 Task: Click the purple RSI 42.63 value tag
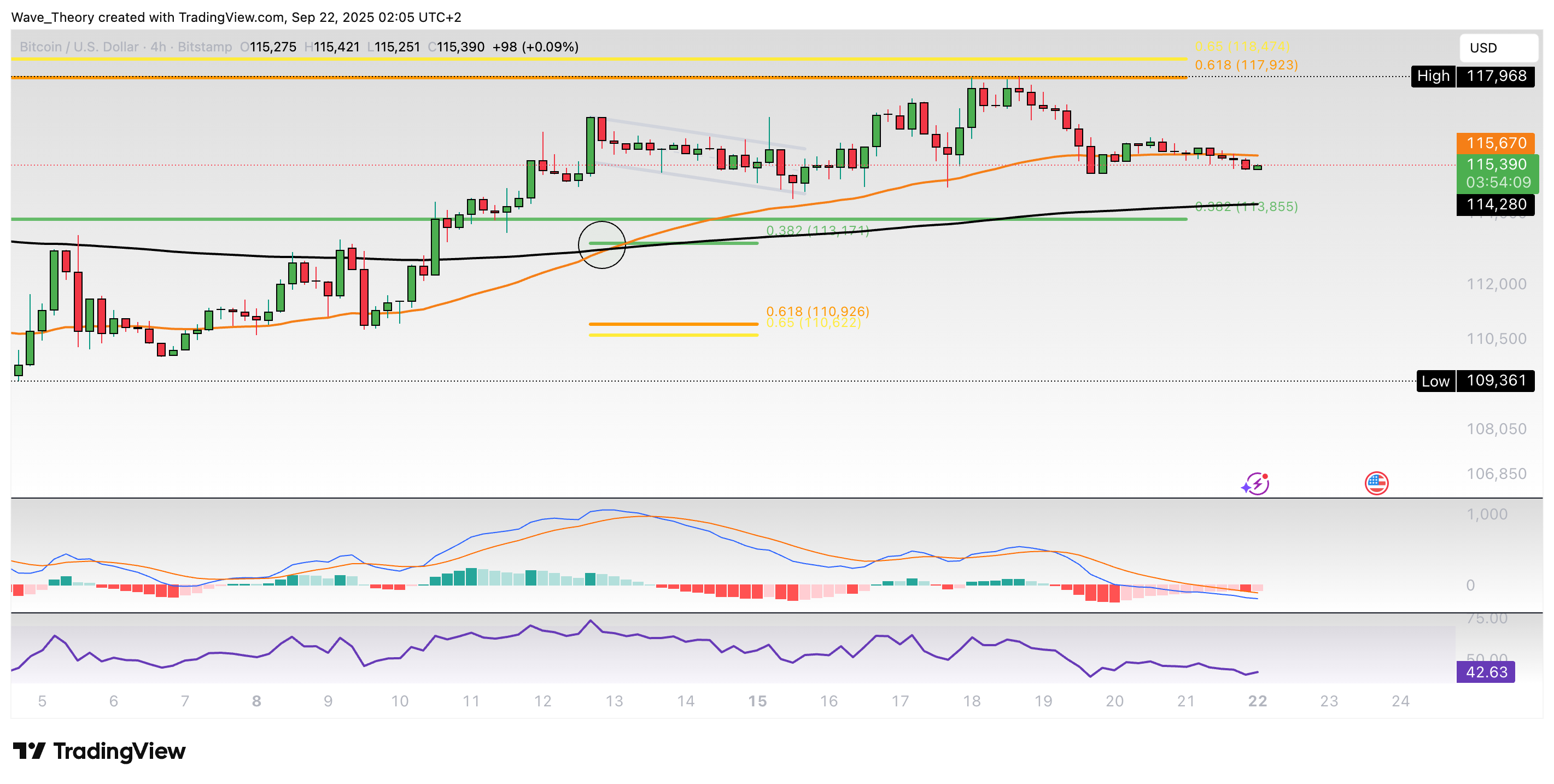coord(1485,672)
